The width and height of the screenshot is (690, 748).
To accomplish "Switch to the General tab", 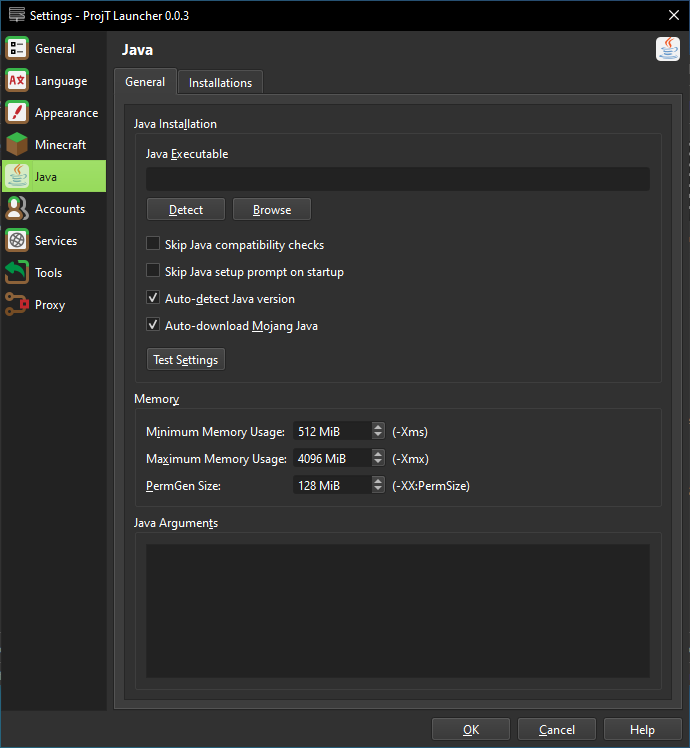I will 145,82.
